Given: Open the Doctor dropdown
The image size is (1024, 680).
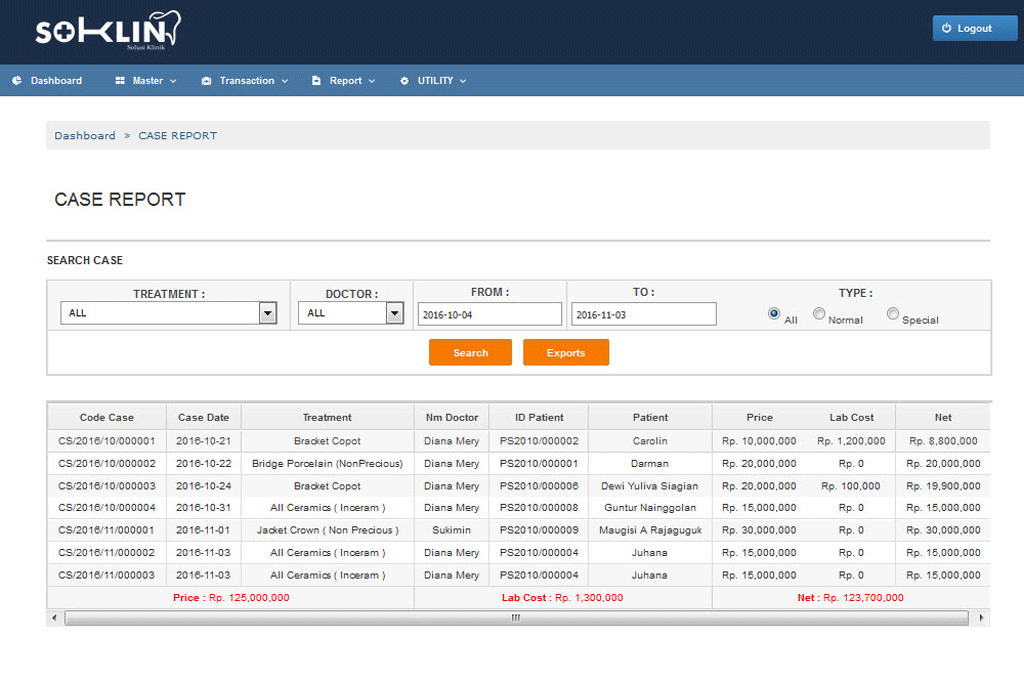Looking at the screenshot, I should tap(350, 313).
